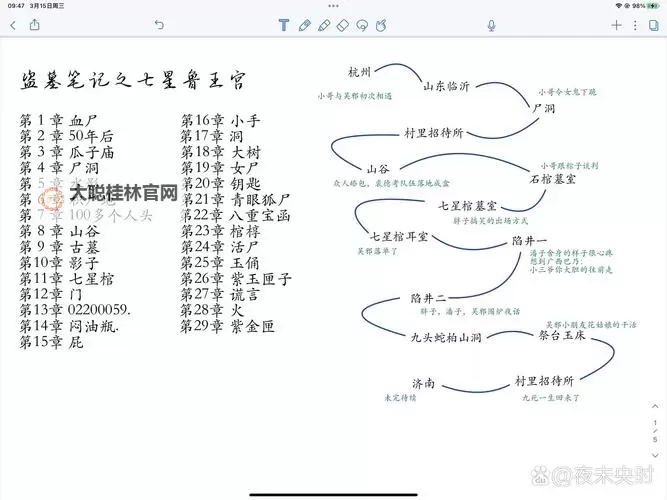Viewport: 667px width, 500px height.
Task: Tap chapter line 第3章 瓜子庙
Action: tap(67, 152)
